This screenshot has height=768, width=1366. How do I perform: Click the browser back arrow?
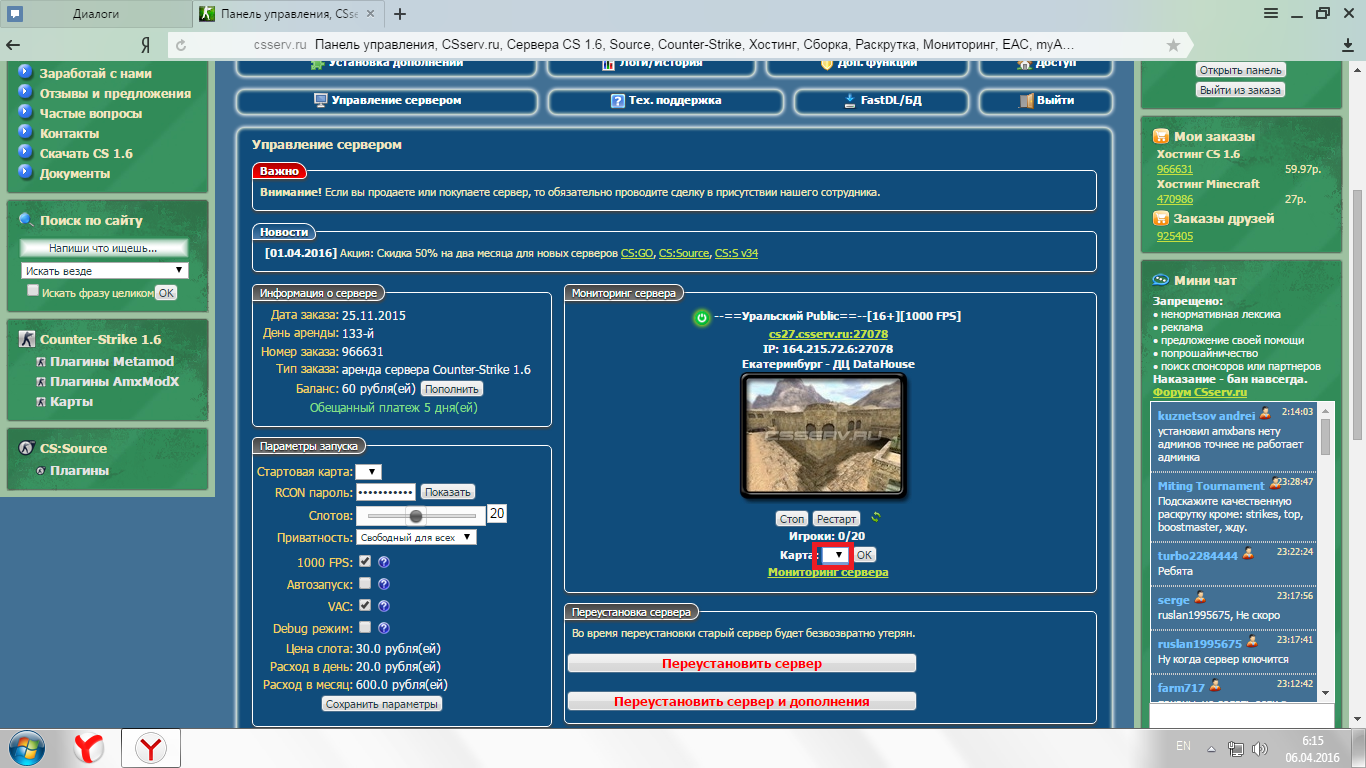pyautogui.click(x=14, y=45)
